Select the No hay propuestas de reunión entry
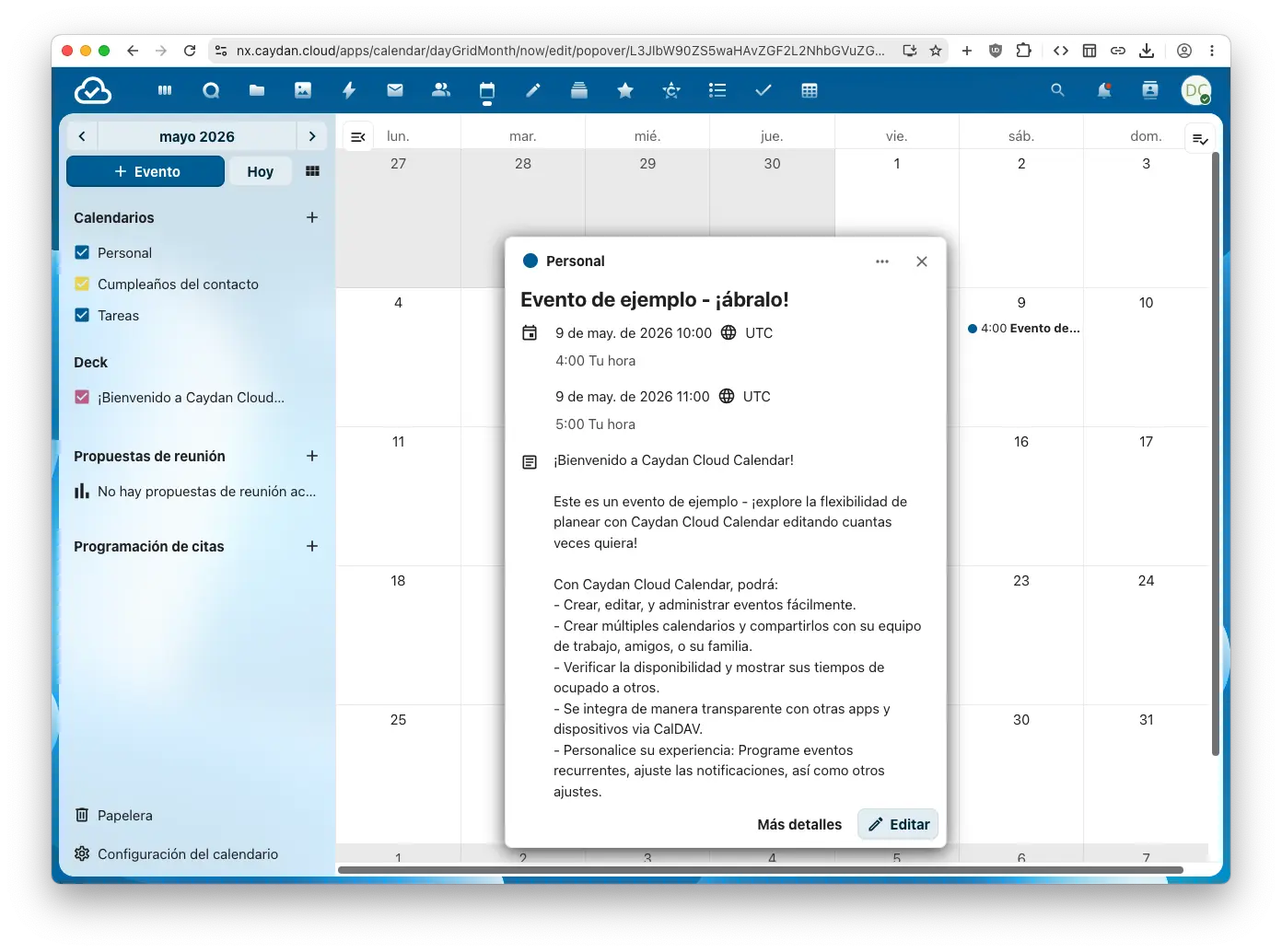This screenshot has width=1282, height=952. tap(195, 492)
